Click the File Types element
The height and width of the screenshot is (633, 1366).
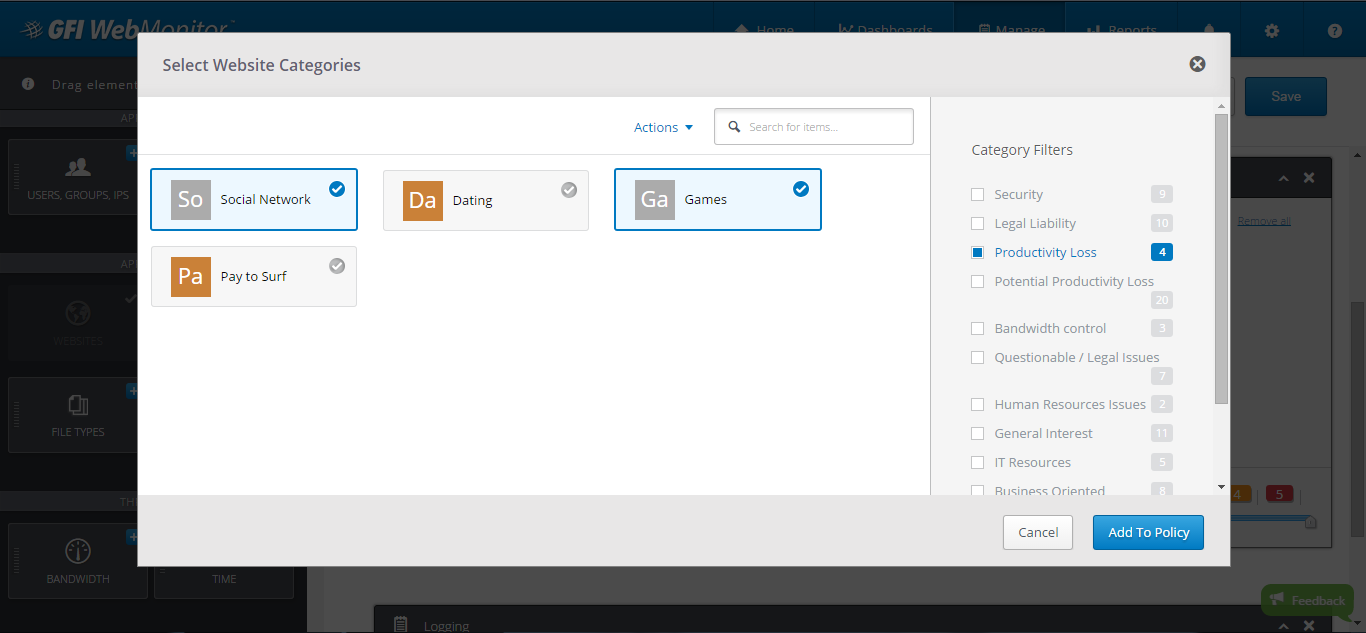77,414
